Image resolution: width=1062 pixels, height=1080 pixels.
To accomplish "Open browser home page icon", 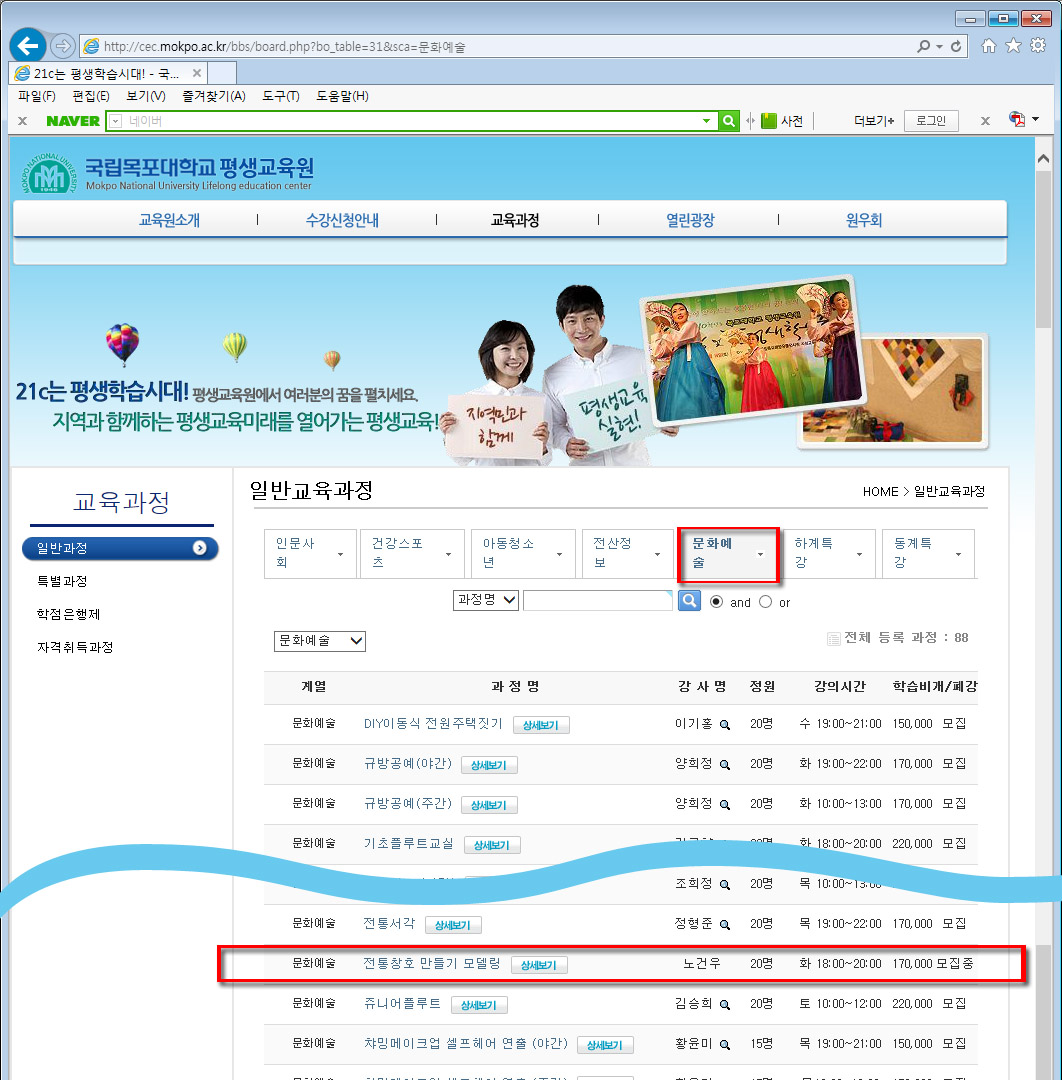I will 988,45.
